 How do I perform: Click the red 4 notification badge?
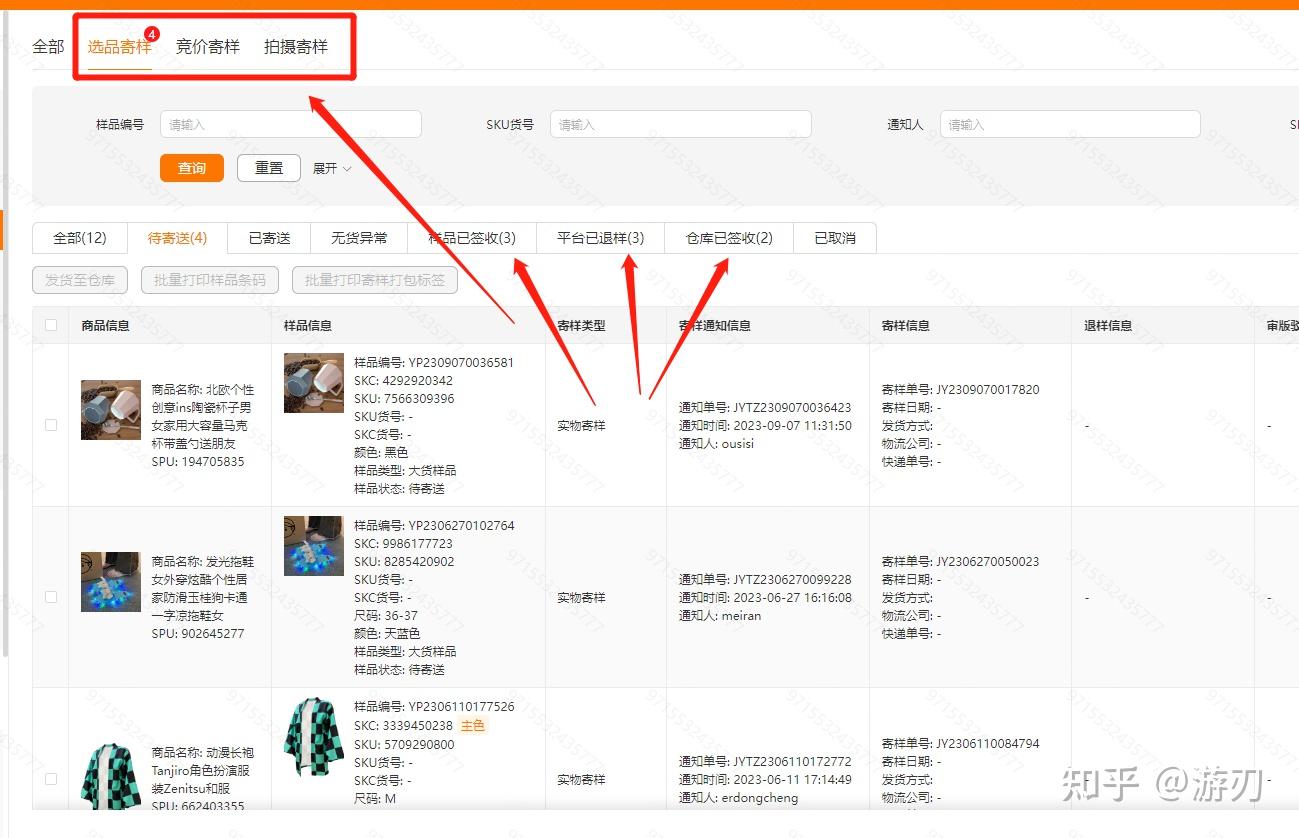pos(152,34)
